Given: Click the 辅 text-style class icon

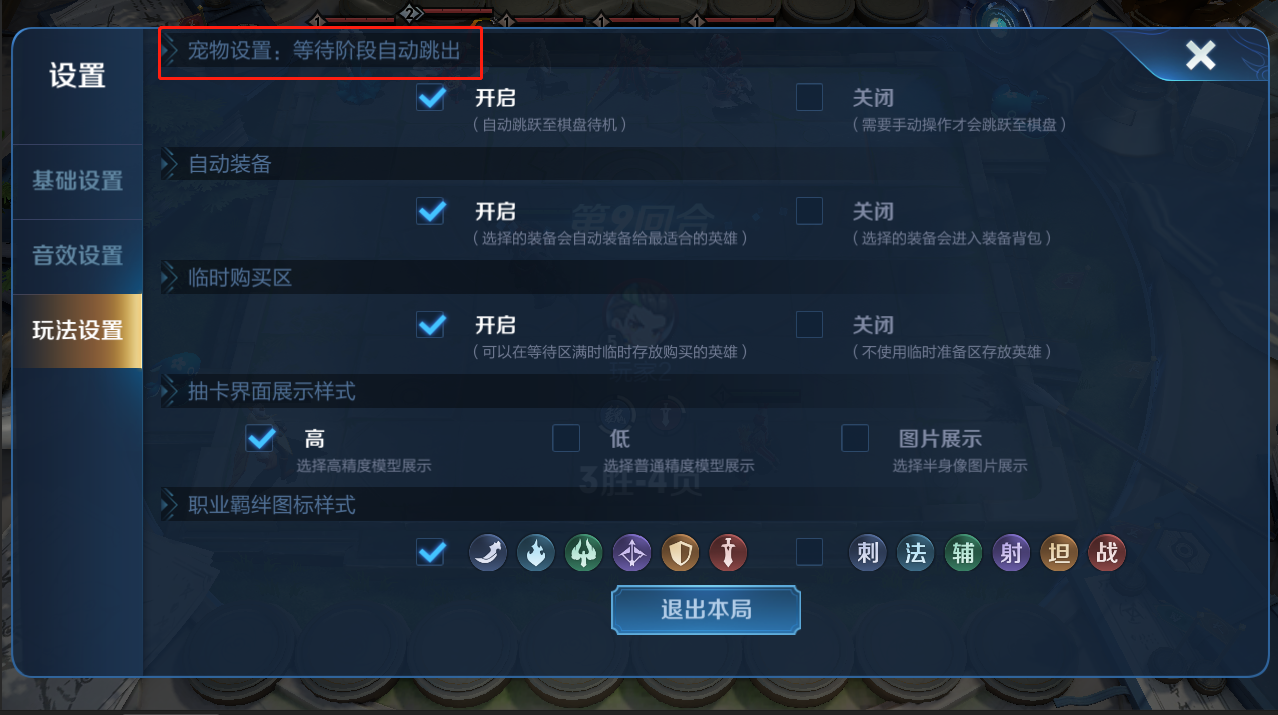Looking at the screenshot, I should (x=963, y=552).
